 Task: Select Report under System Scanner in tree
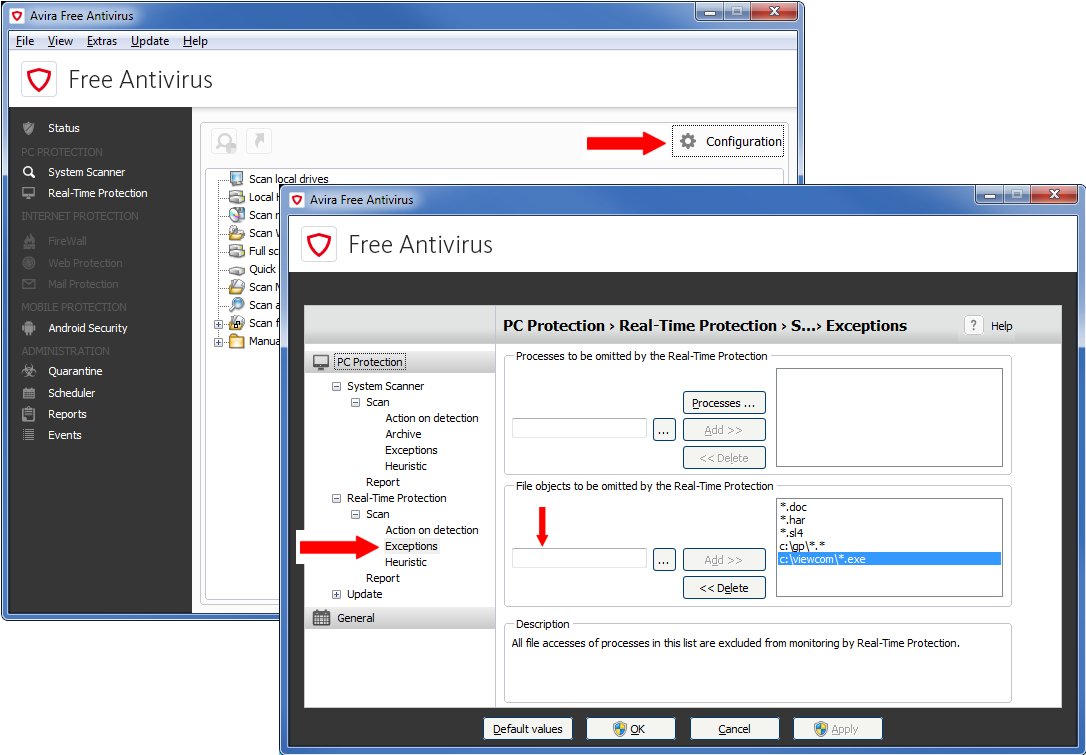pos(383,482)
